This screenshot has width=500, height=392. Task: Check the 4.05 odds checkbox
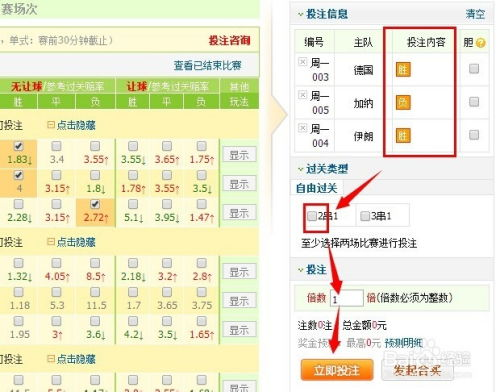[56, 263]
